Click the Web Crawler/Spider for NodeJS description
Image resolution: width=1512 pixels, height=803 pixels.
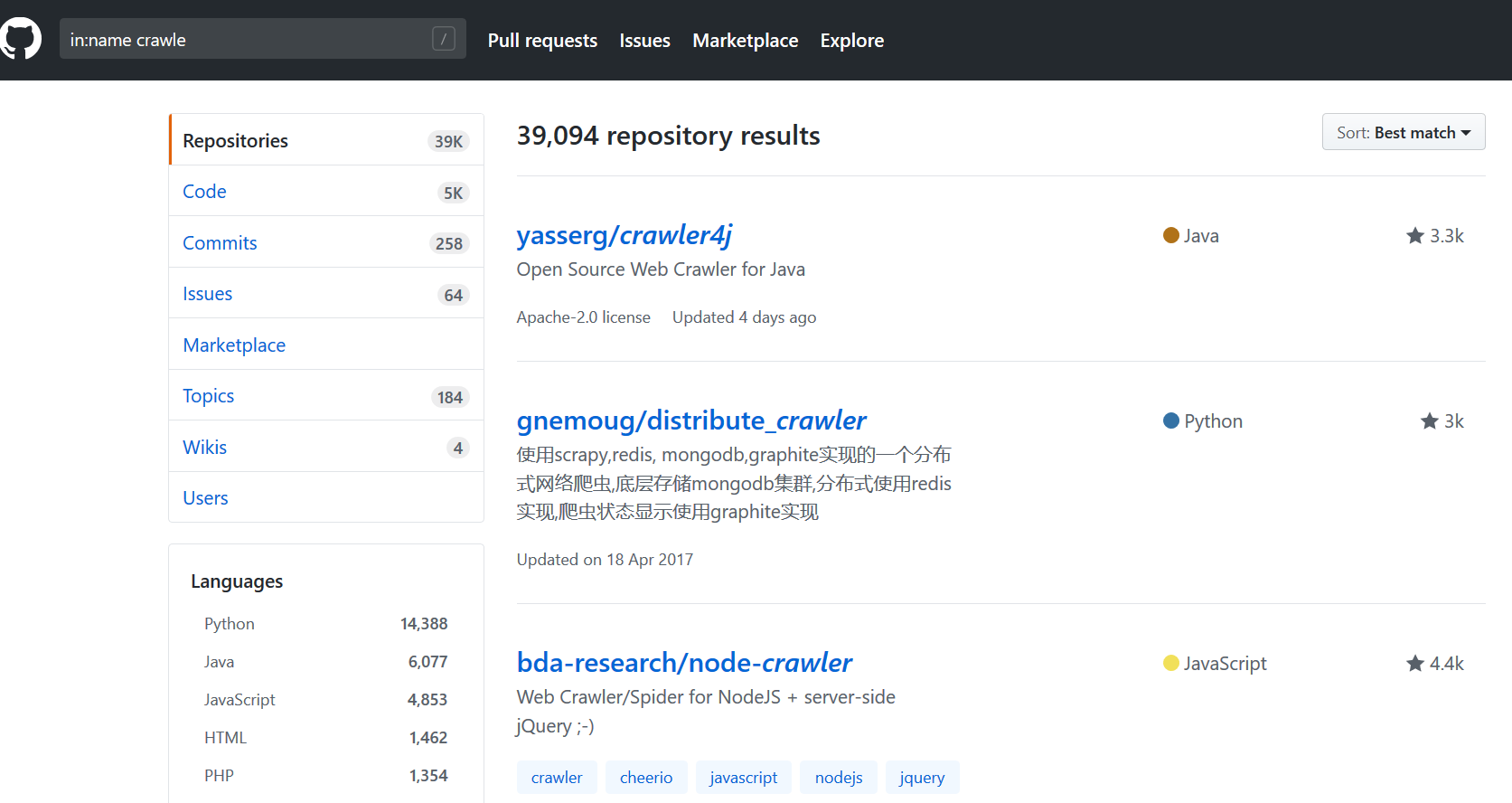tap(706, 712)
